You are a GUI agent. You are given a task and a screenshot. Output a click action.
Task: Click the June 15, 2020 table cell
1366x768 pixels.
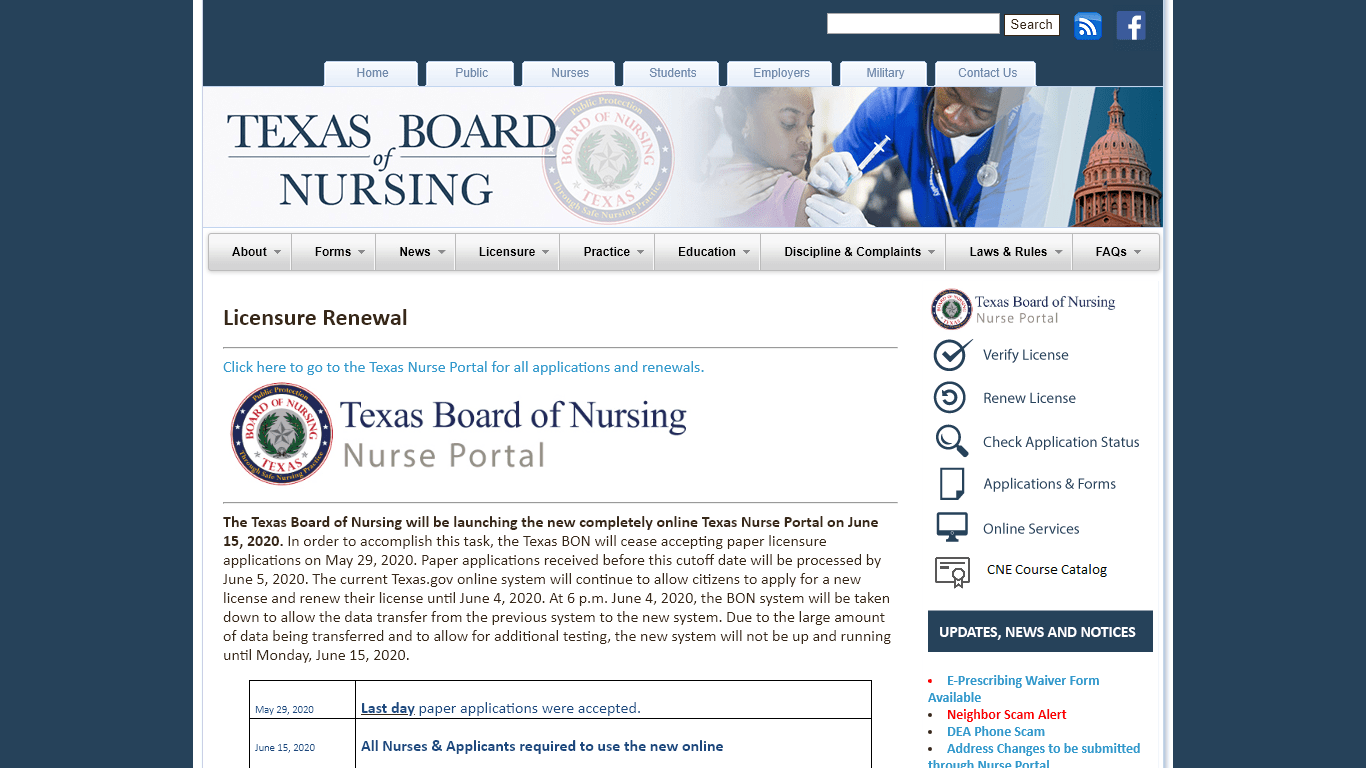pos(302,744)
